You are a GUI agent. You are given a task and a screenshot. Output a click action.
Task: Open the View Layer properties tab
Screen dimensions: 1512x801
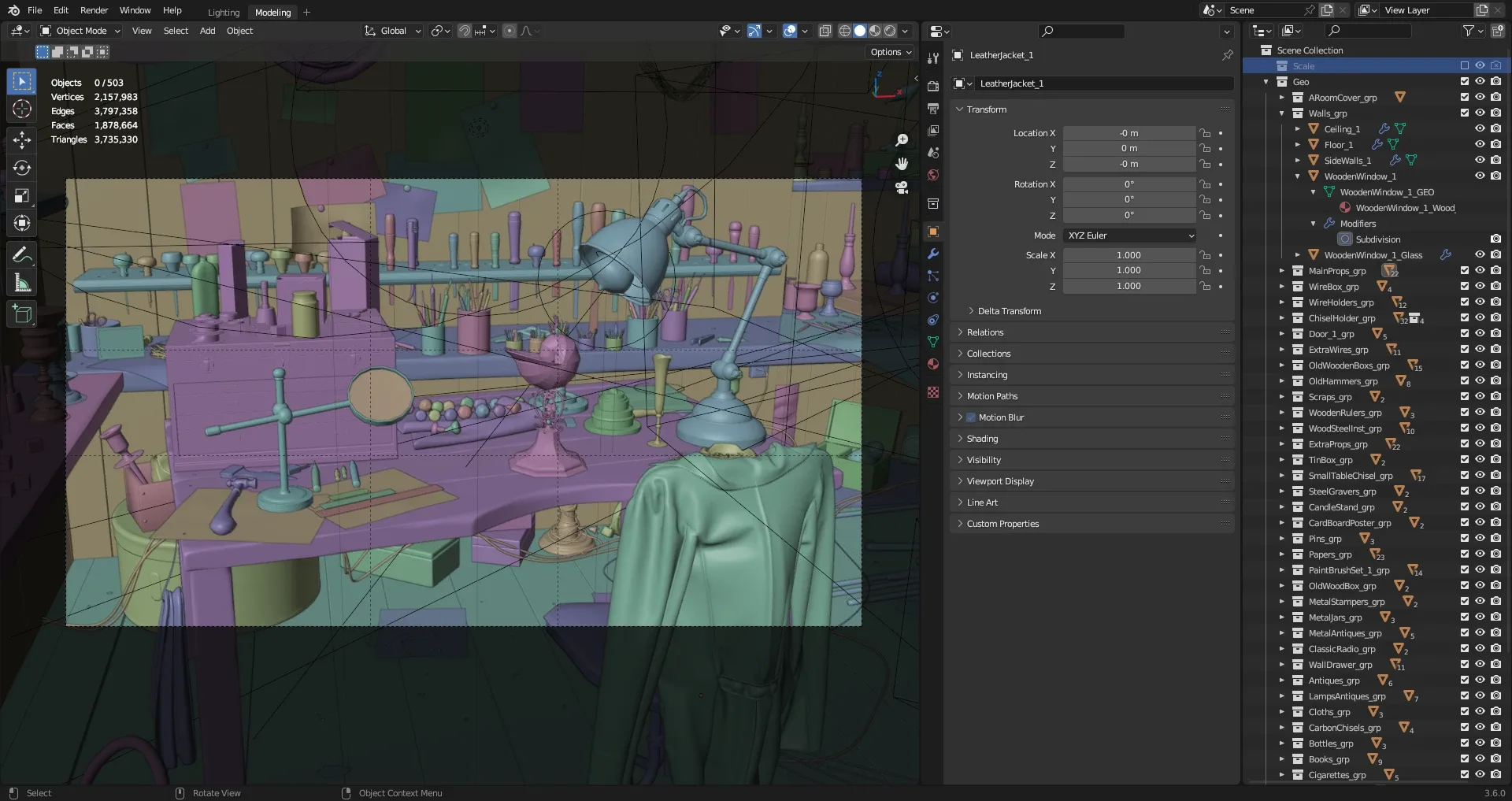pyautogui.click(x=933, y=130)
